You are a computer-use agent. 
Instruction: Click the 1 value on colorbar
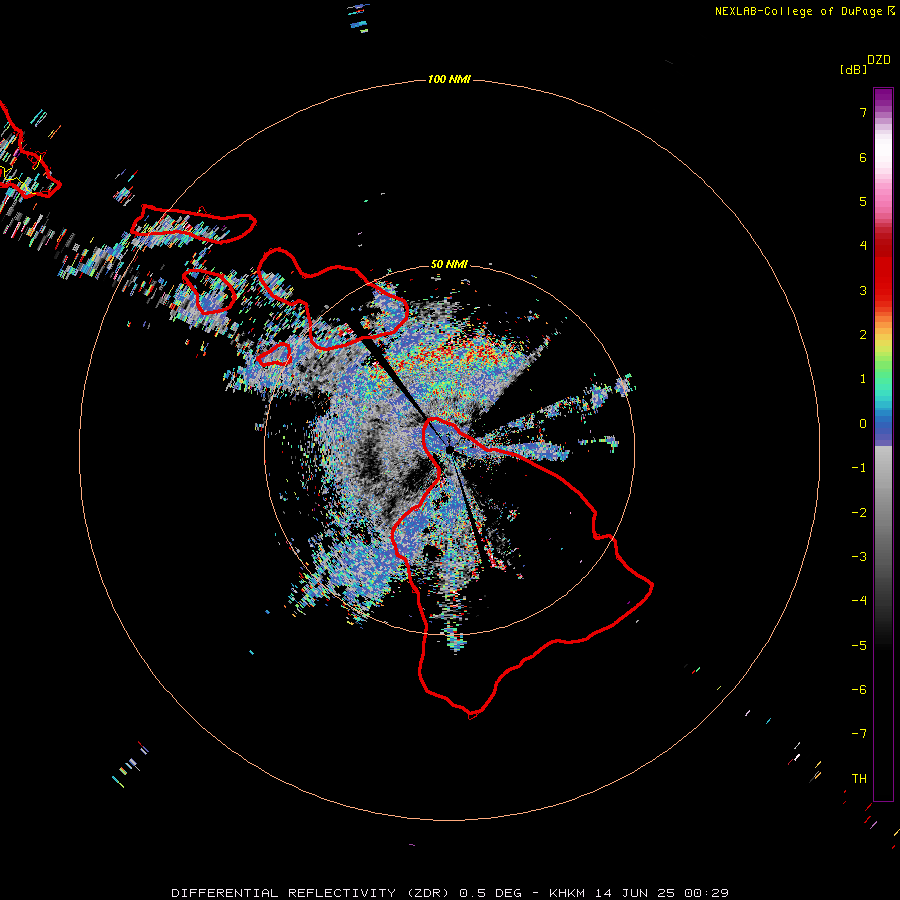(863, 379)
